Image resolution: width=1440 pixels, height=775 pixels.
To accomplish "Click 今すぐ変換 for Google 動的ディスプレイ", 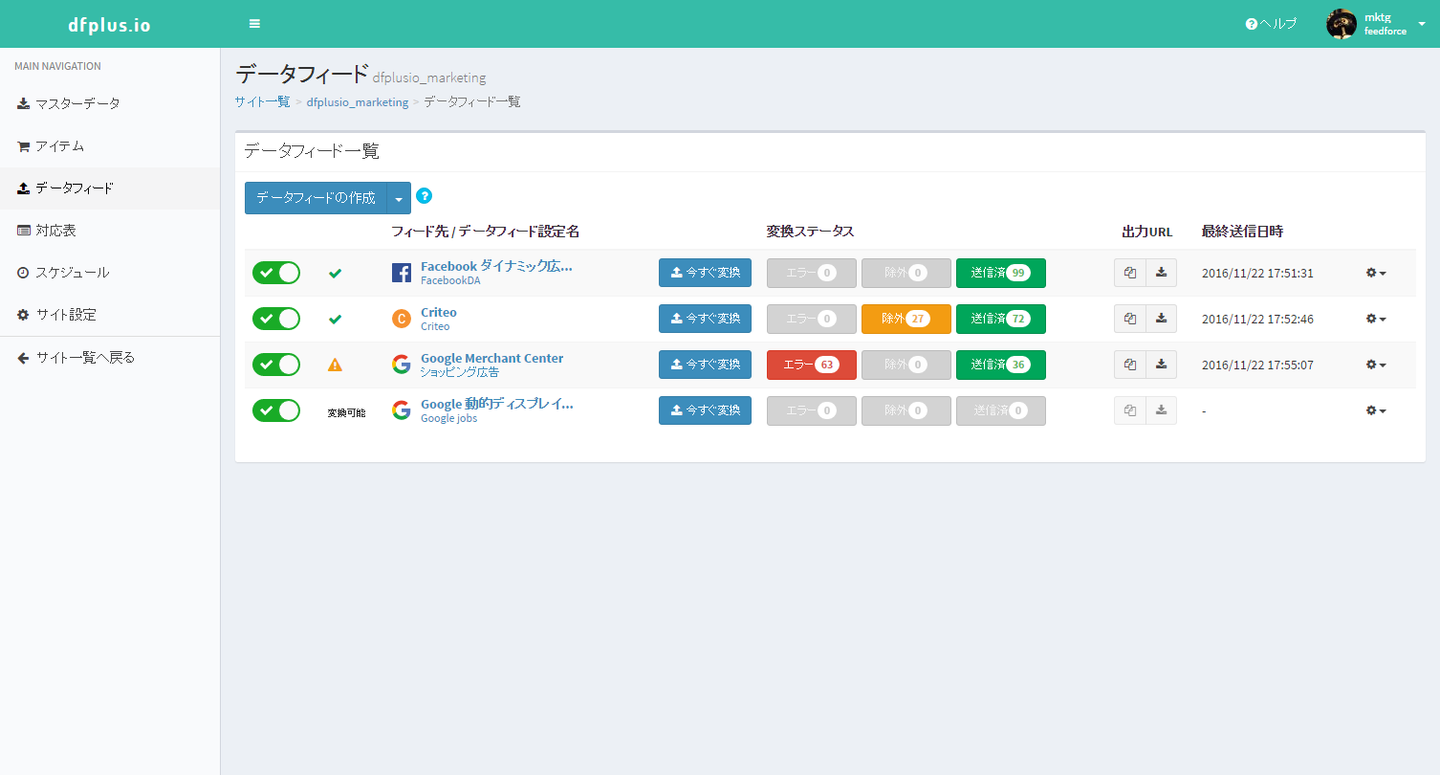I will [x=705, y=411].
